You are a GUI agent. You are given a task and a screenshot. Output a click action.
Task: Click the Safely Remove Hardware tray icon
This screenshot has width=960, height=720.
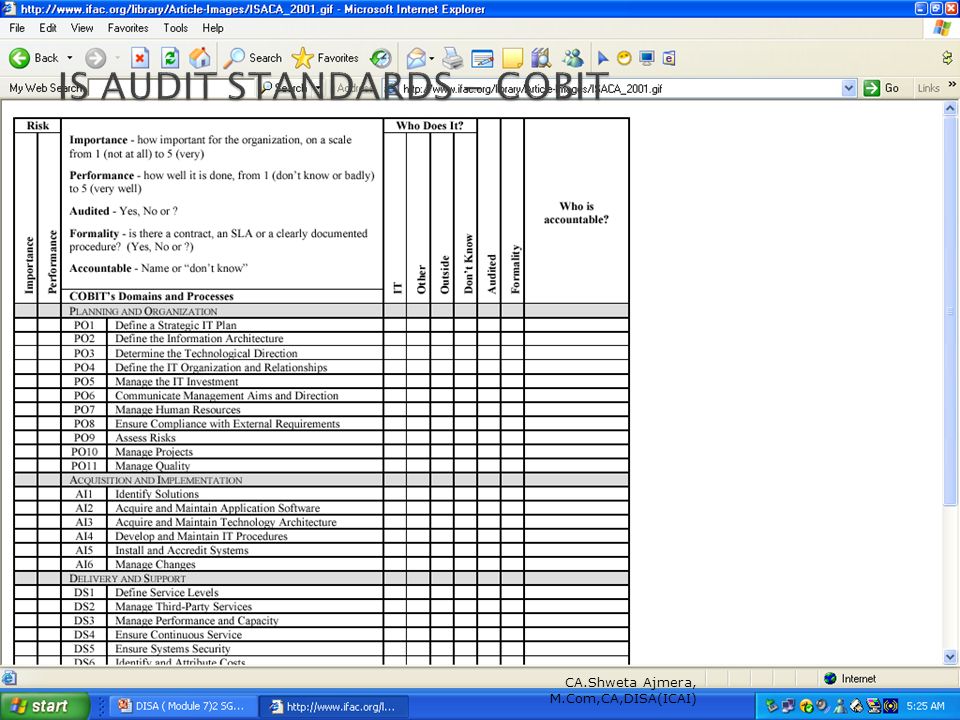coord(771,706)
